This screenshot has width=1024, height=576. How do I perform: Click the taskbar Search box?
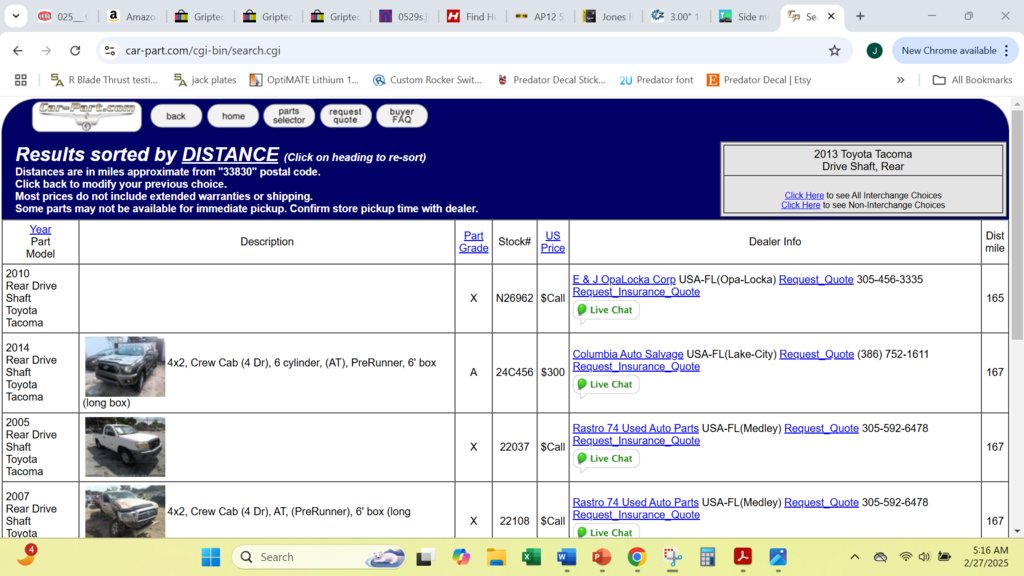pyautogui.click(x=319, y=557)
